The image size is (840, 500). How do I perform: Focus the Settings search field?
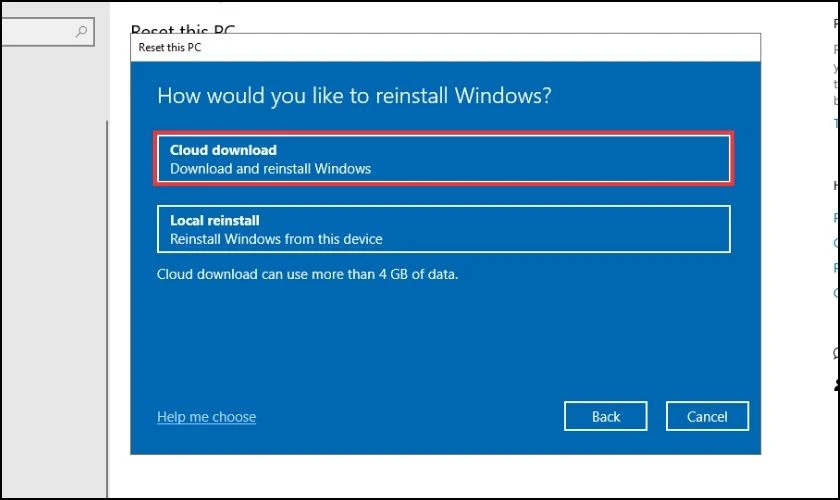pyautogui.click(x=47, y=32)
